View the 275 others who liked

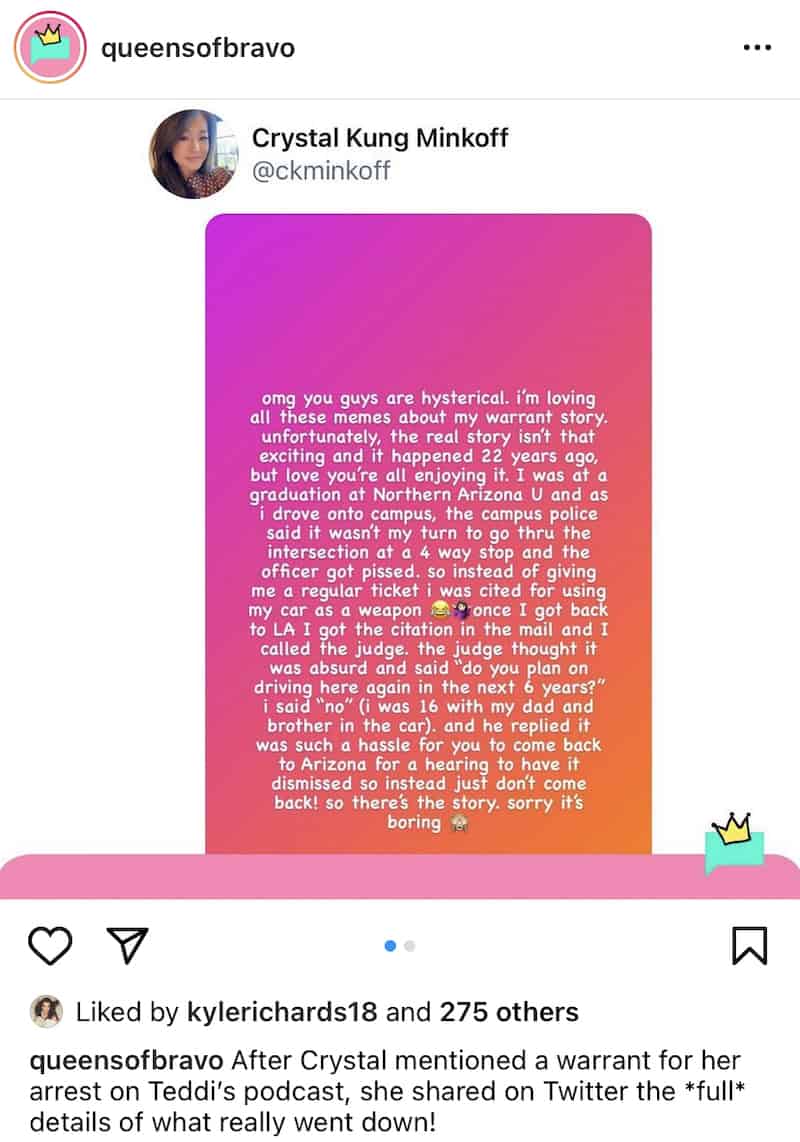coord(509,1012)
